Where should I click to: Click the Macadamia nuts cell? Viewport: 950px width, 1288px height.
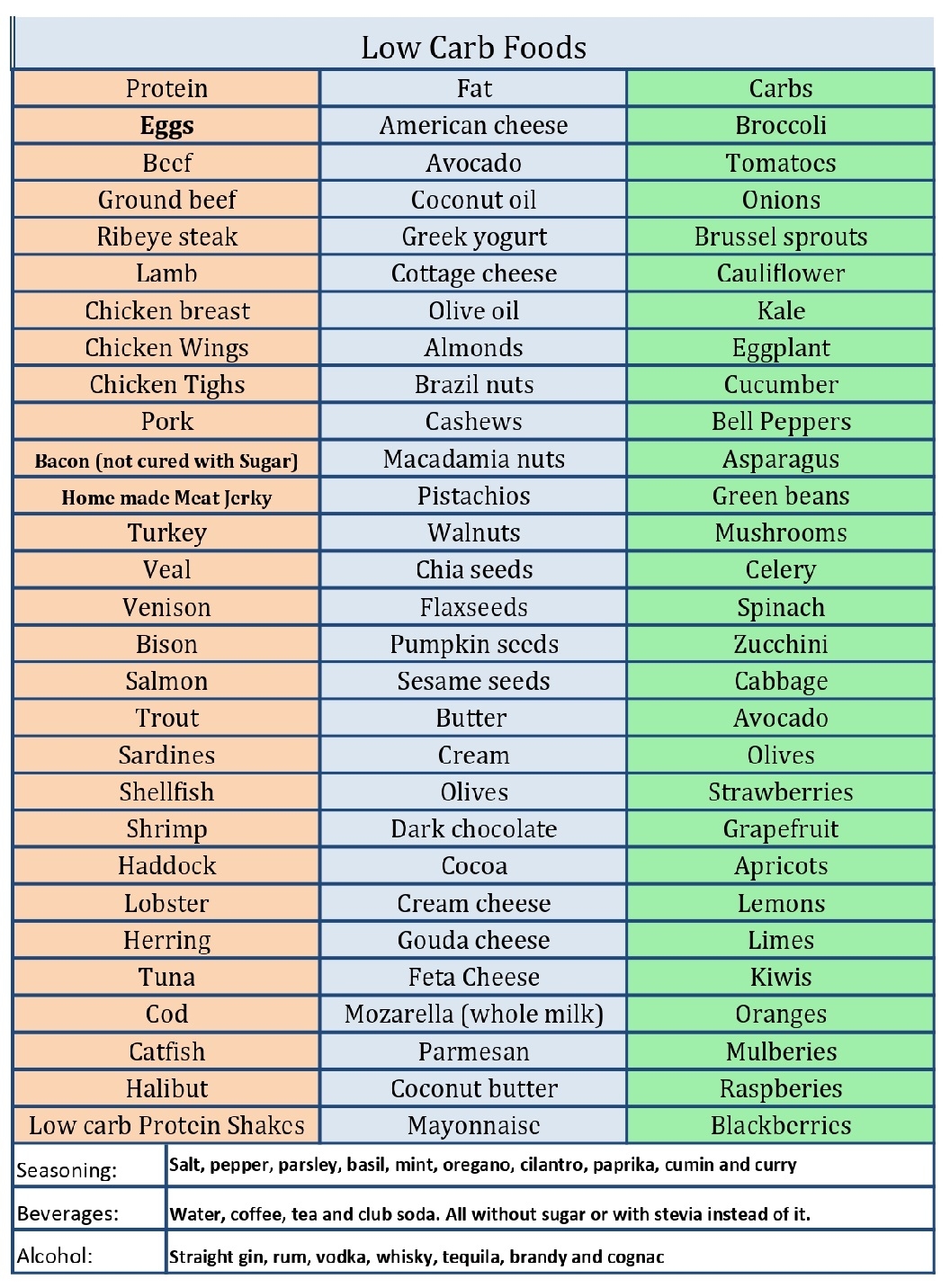click(473, 459)
